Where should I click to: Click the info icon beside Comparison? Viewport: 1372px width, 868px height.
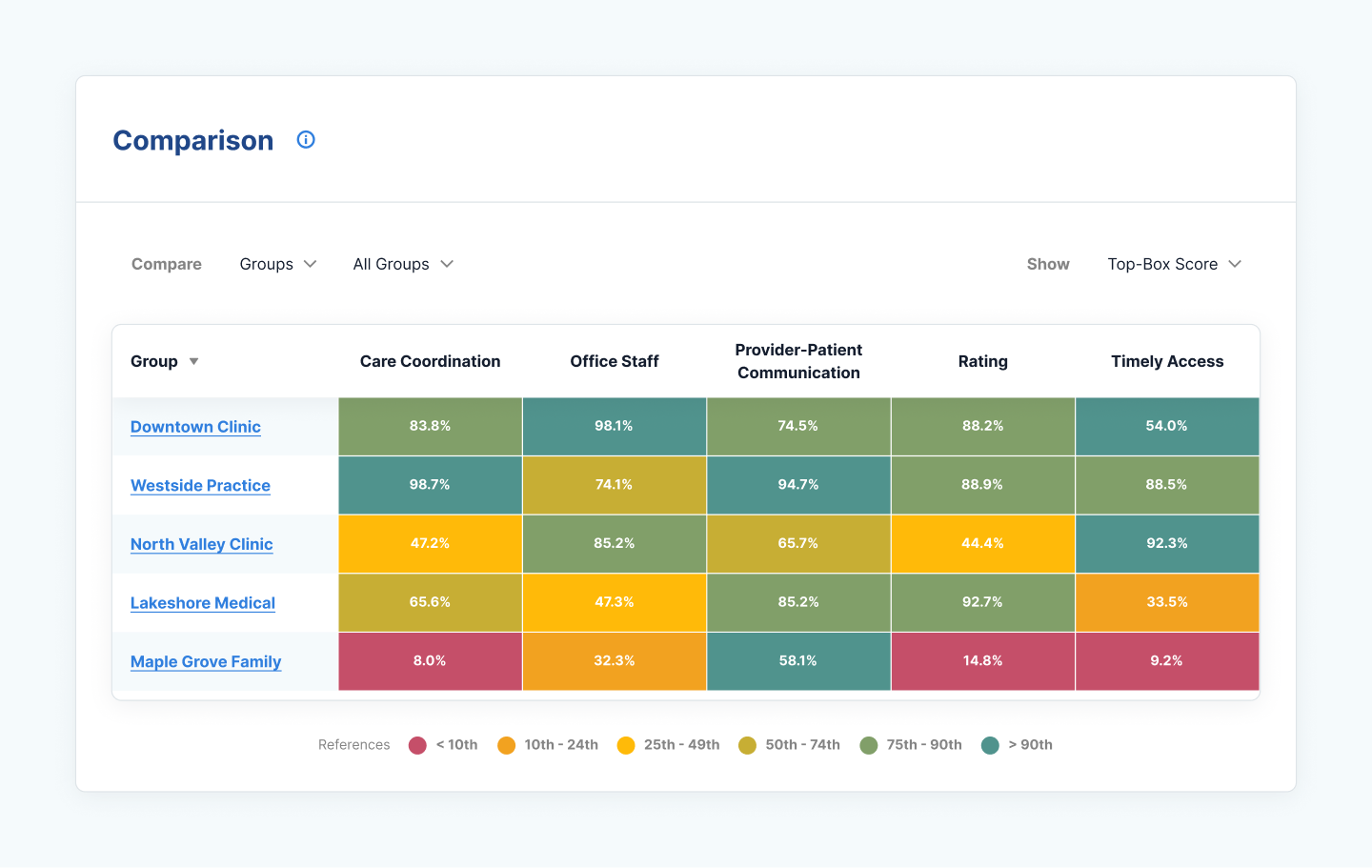[306, 140]
